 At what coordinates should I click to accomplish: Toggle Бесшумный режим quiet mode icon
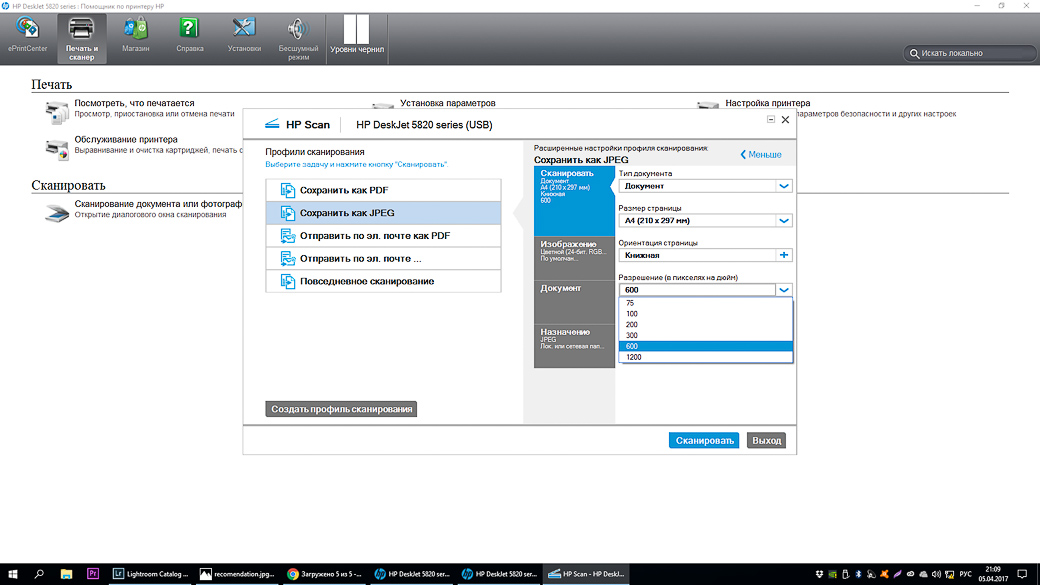click(298, 39)
